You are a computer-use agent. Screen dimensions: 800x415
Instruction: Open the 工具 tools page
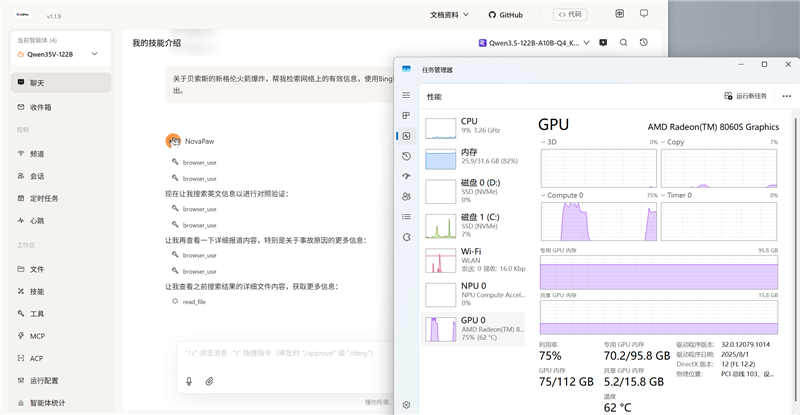click(61, 314)
